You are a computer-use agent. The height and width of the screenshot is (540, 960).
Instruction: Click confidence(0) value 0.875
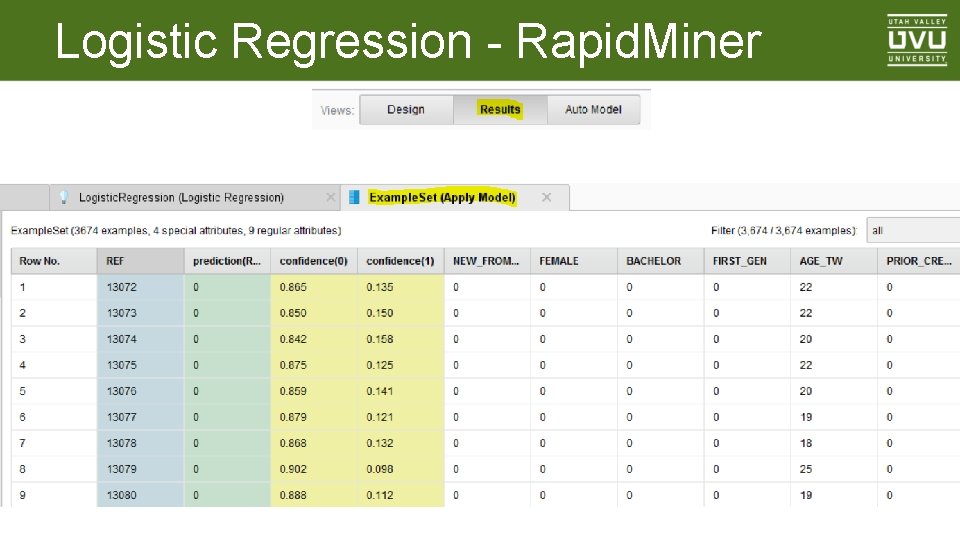pyautogui.click(x=313, y=365)
